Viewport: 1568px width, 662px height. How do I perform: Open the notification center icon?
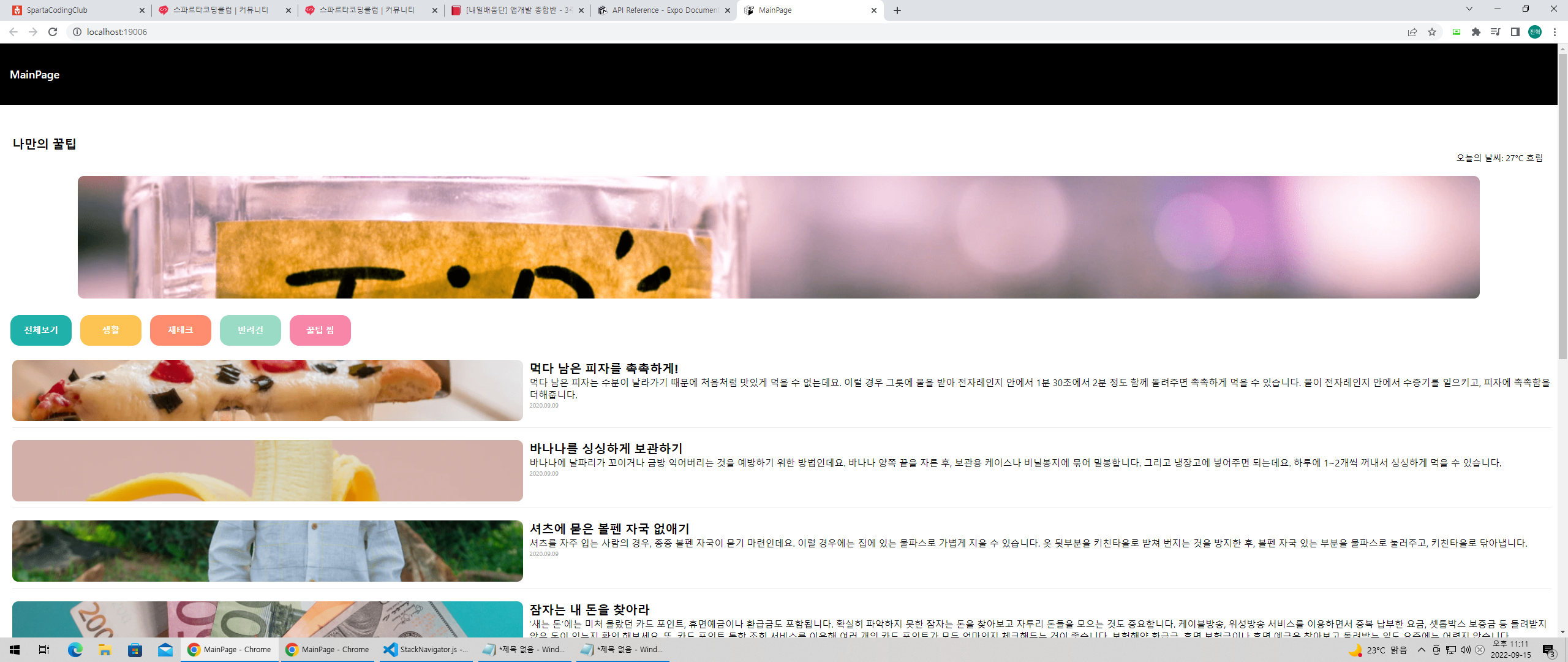coord(1549,650)
